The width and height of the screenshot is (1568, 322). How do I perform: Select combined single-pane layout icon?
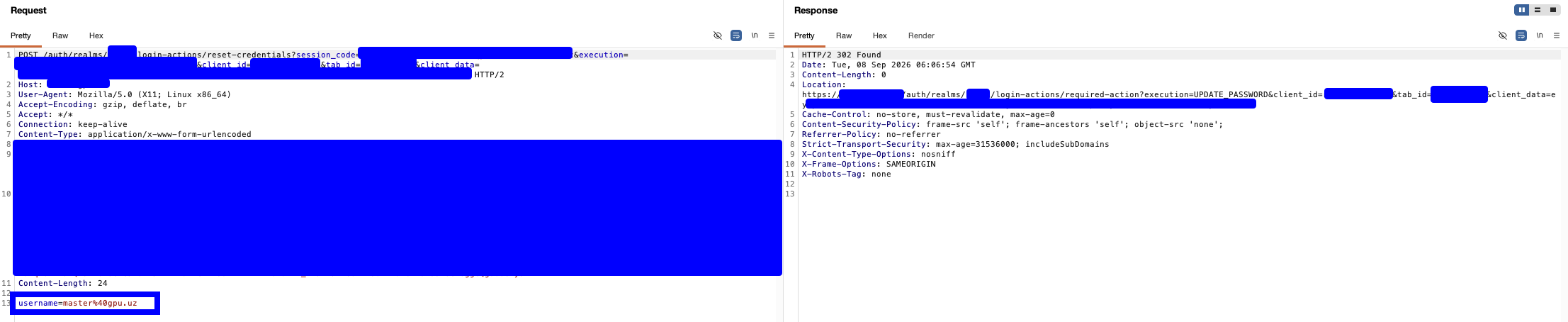tap(1552, 10)
